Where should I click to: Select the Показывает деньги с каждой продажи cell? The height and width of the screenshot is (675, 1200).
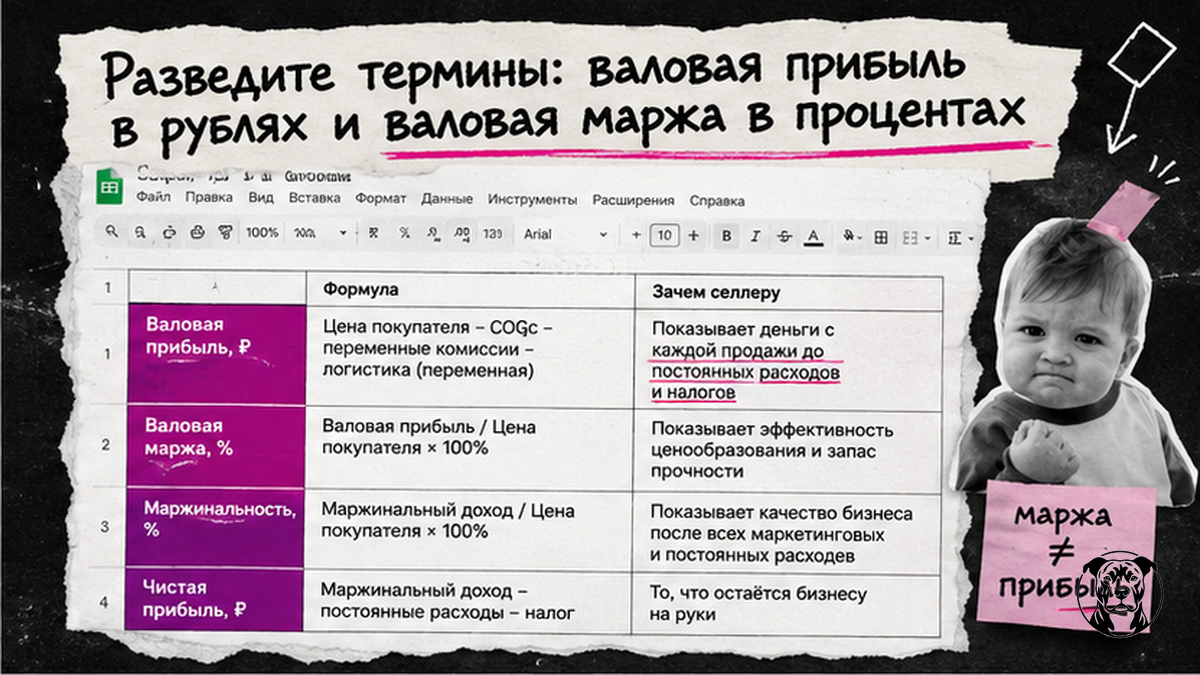tap(787, 360)
